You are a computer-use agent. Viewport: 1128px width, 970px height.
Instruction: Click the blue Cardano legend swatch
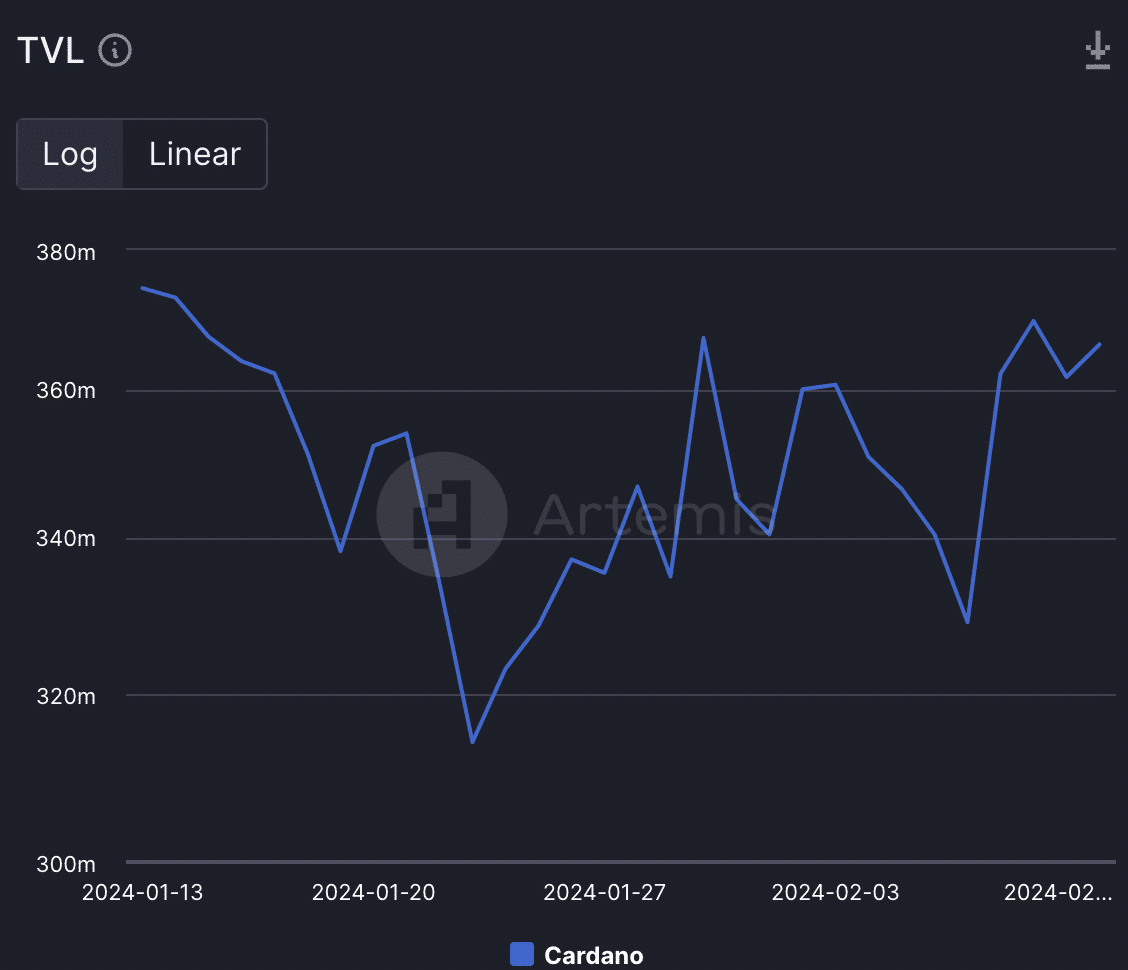tap(521, 954)
